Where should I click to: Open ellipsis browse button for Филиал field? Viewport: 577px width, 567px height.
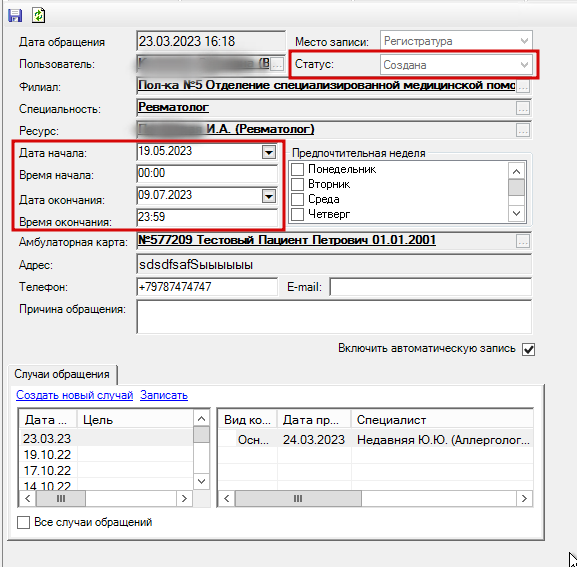(x=523, y=86)
